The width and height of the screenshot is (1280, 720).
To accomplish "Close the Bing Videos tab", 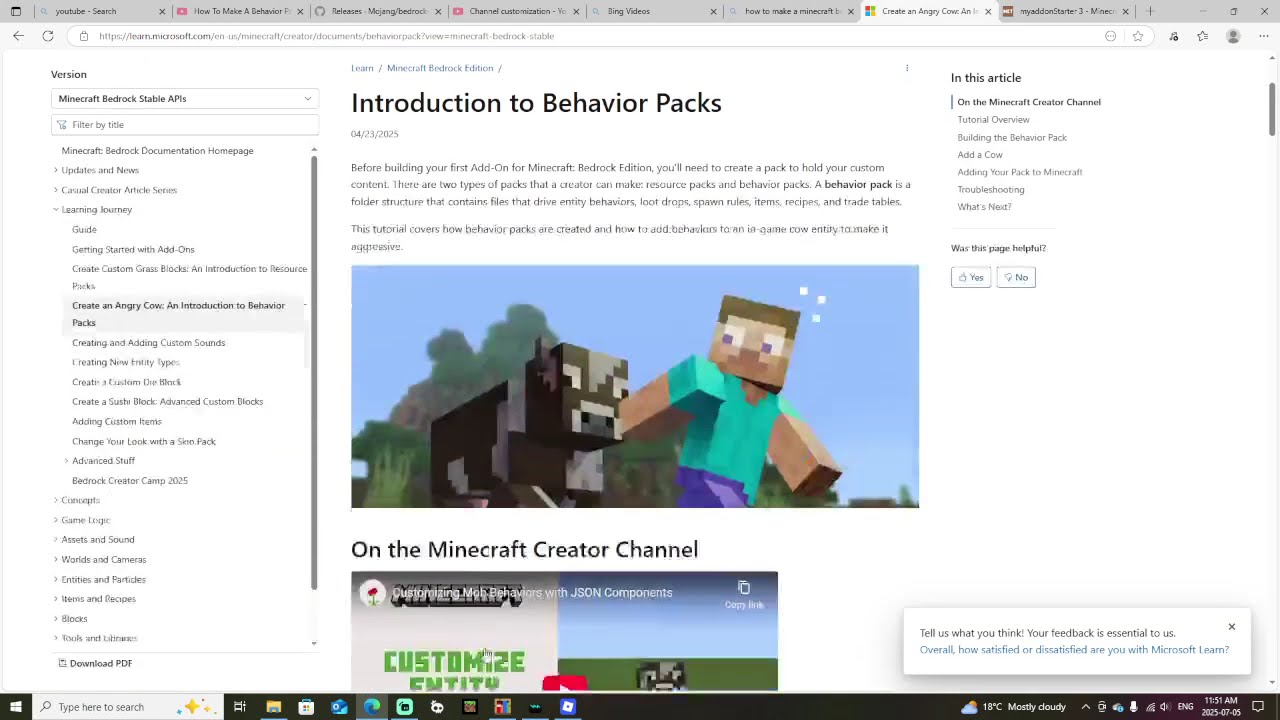I will coord(713,11).
